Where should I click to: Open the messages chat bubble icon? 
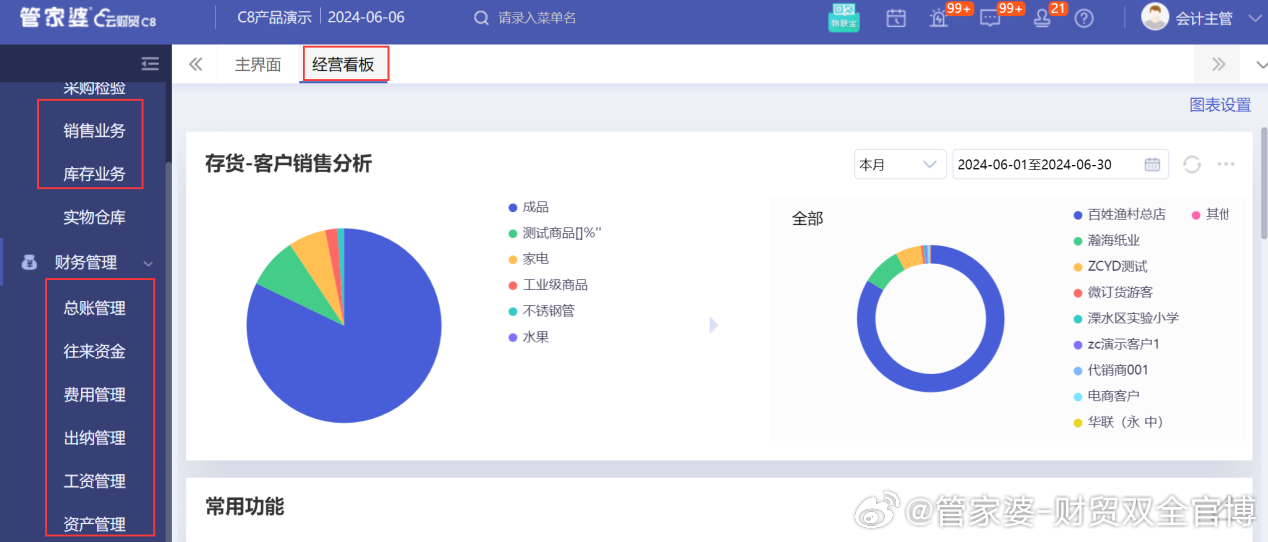[990, 18]
